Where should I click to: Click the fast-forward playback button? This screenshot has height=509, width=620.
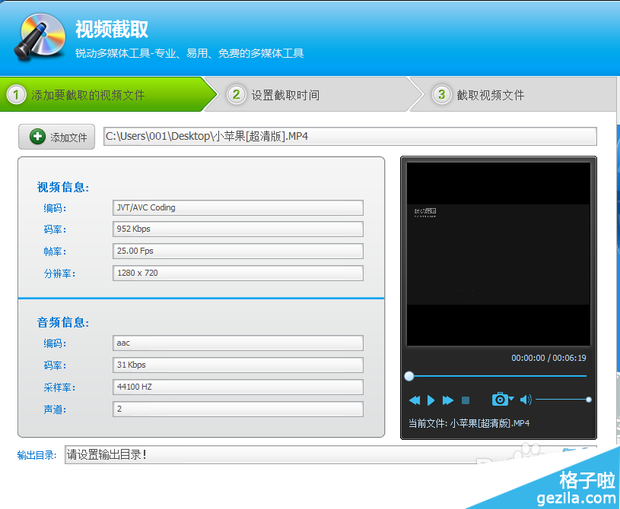448,400
